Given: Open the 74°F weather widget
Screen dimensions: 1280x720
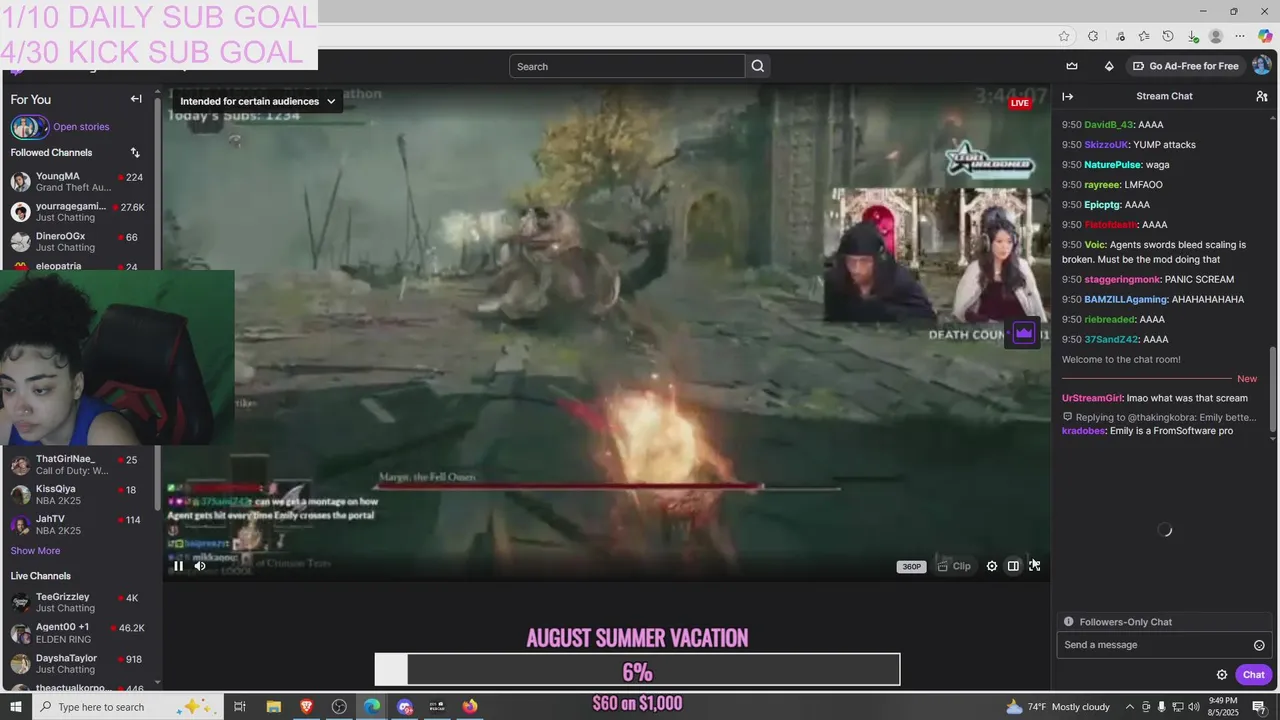Looking at the screenshot, I should tap(1058, 707).
